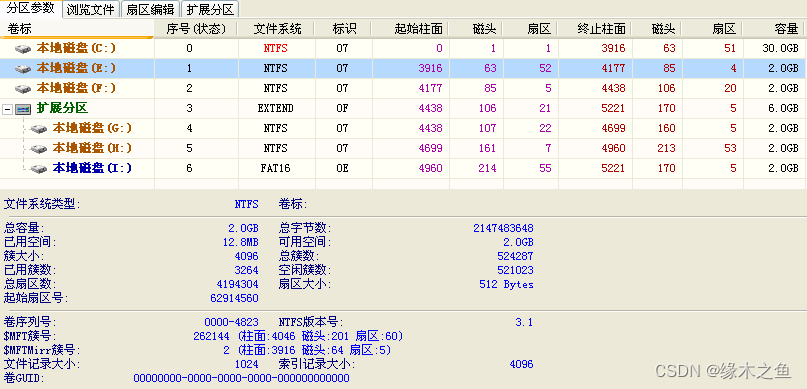The width and height of the screenshot is (807, 389).
Task: Click the 终止柱面 column header
Action: tap(595, 29)
